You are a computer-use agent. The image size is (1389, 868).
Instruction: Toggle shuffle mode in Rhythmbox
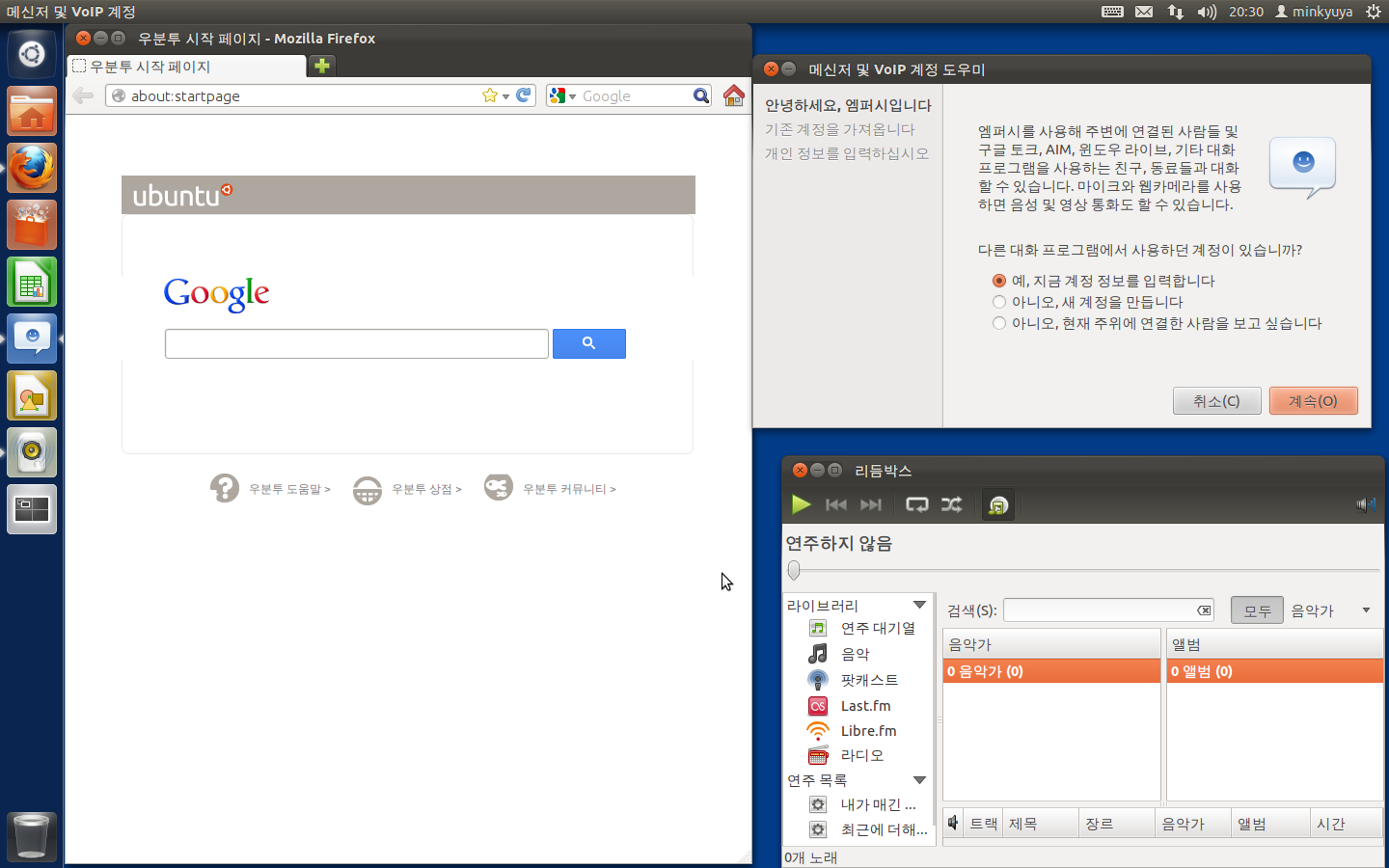tap(951, 504)
